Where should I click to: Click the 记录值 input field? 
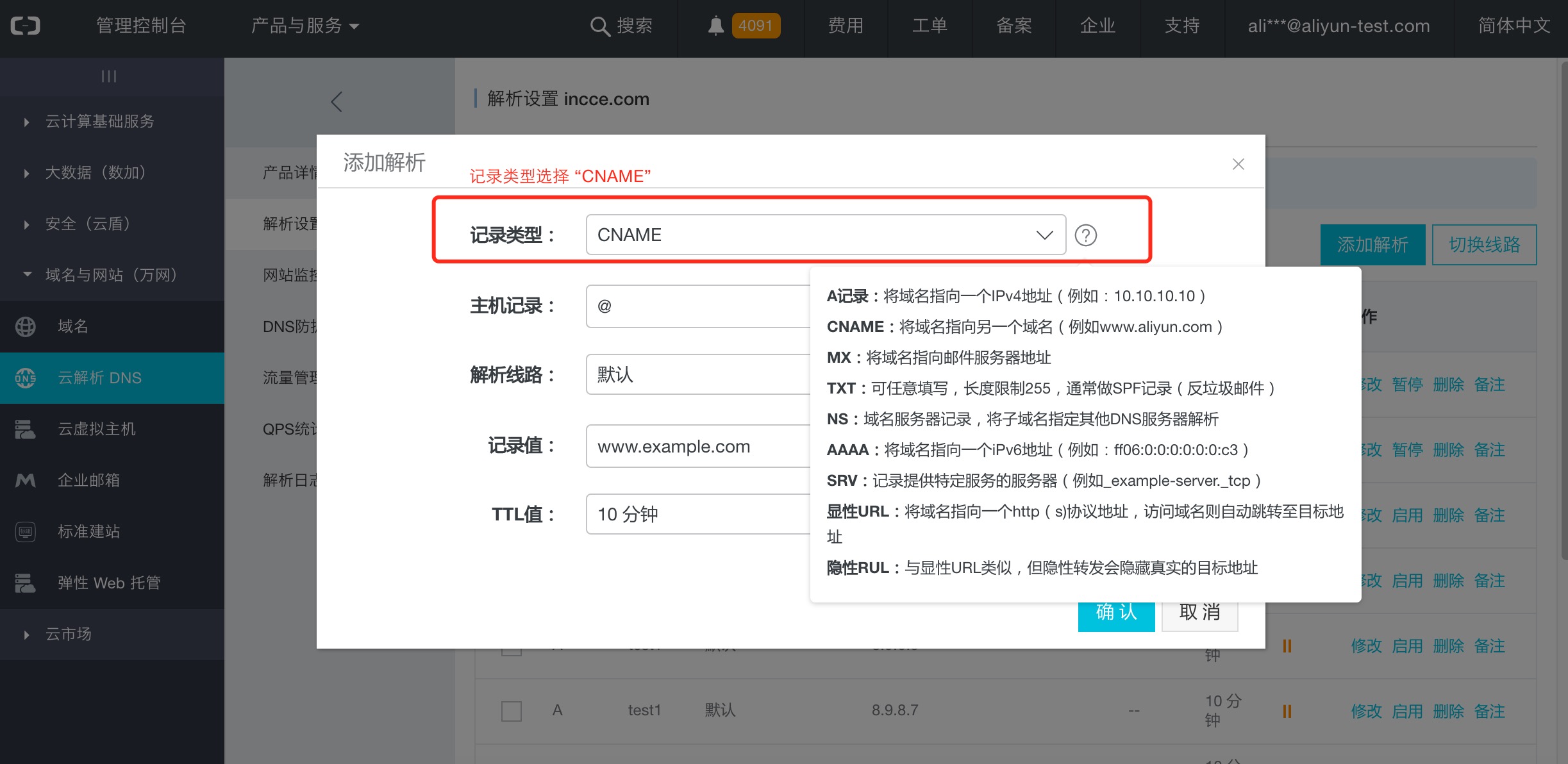coord(697,446)
